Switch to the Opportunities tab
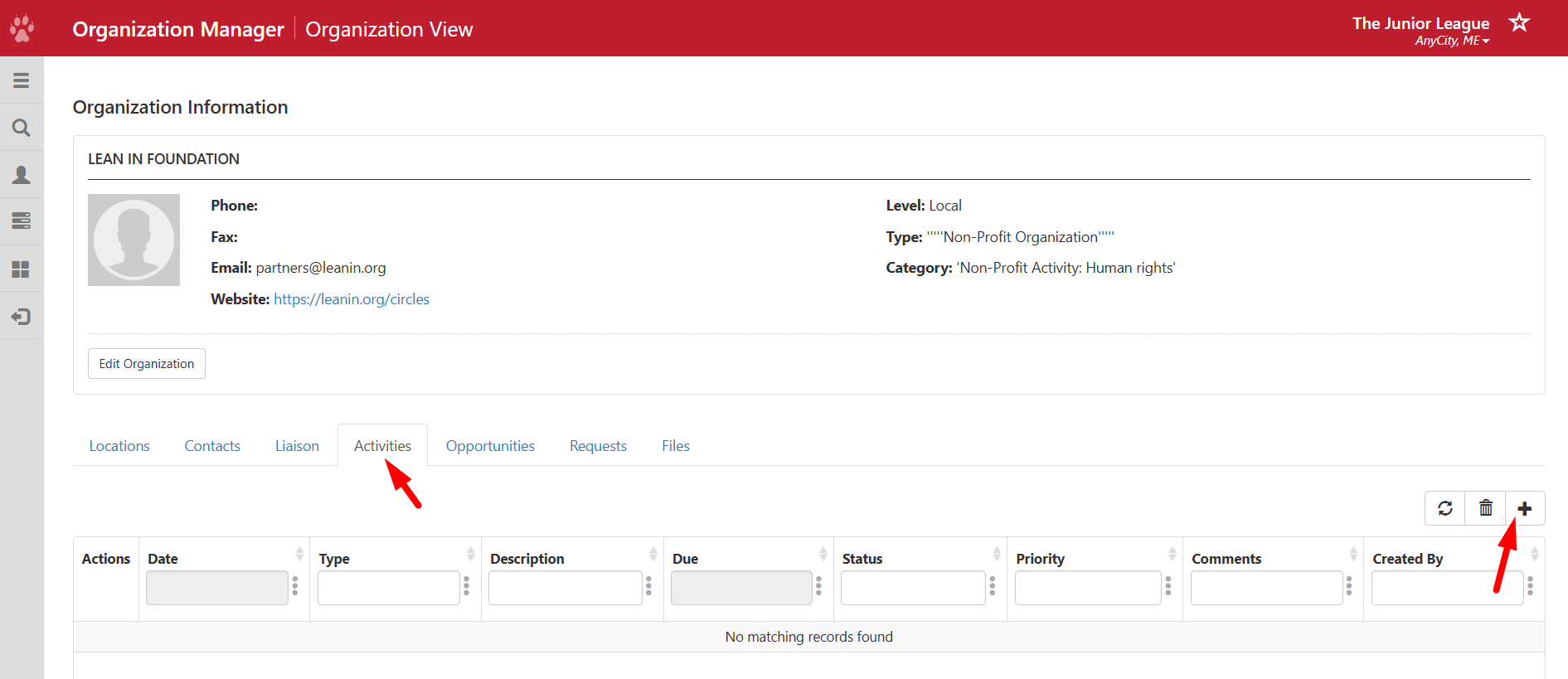This screenshot has width=1568, height=679. pos(490,446)
